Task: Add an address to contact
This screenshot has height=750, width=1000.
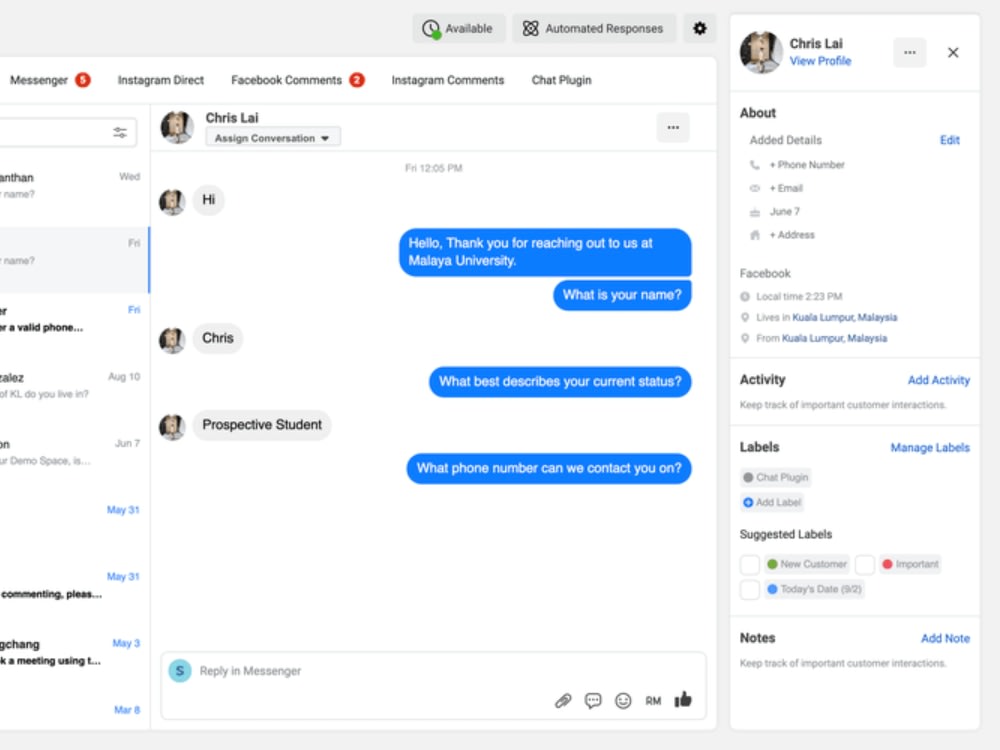Action: click(791, 235)
